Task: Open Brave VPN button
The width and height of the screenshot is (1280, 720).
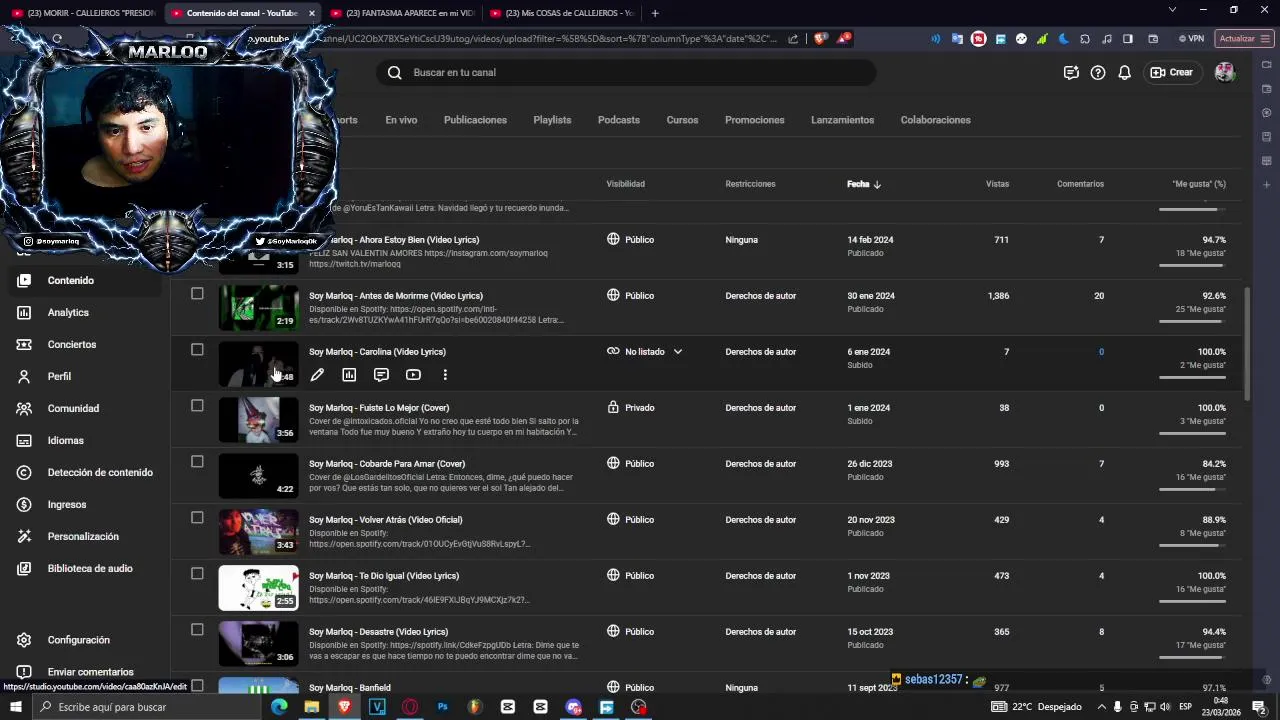Action: click(x=1191, y=39)
